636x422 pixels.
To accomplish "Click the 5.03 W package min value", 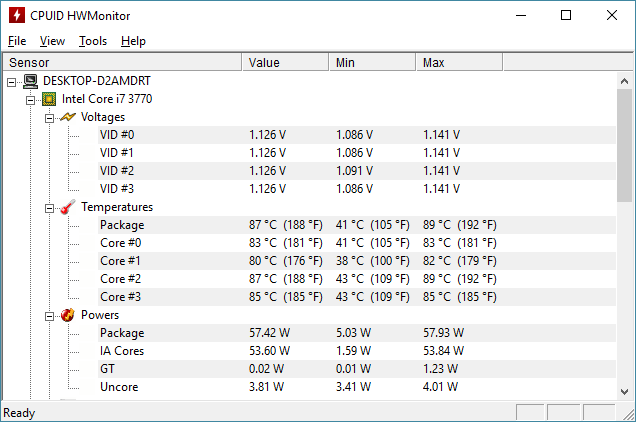I will 353,333.
